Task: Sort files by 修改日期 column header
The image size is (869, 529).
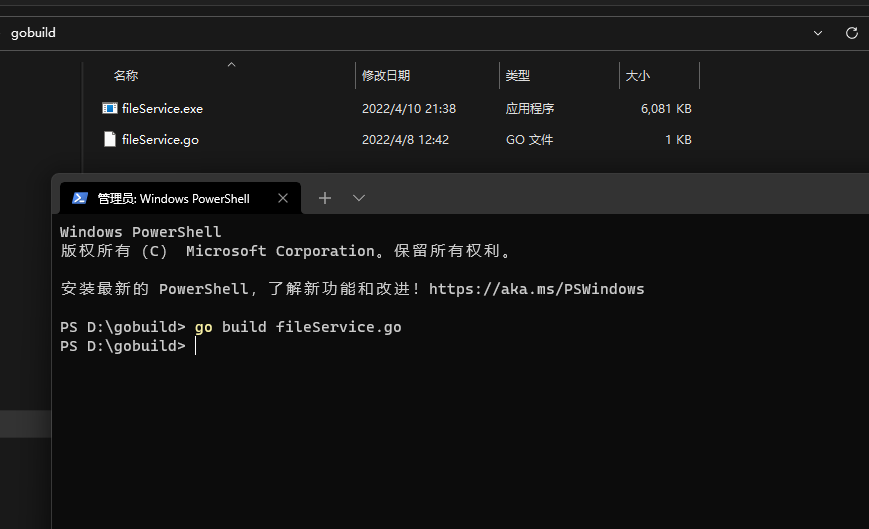Action: (x=386, y=76)
